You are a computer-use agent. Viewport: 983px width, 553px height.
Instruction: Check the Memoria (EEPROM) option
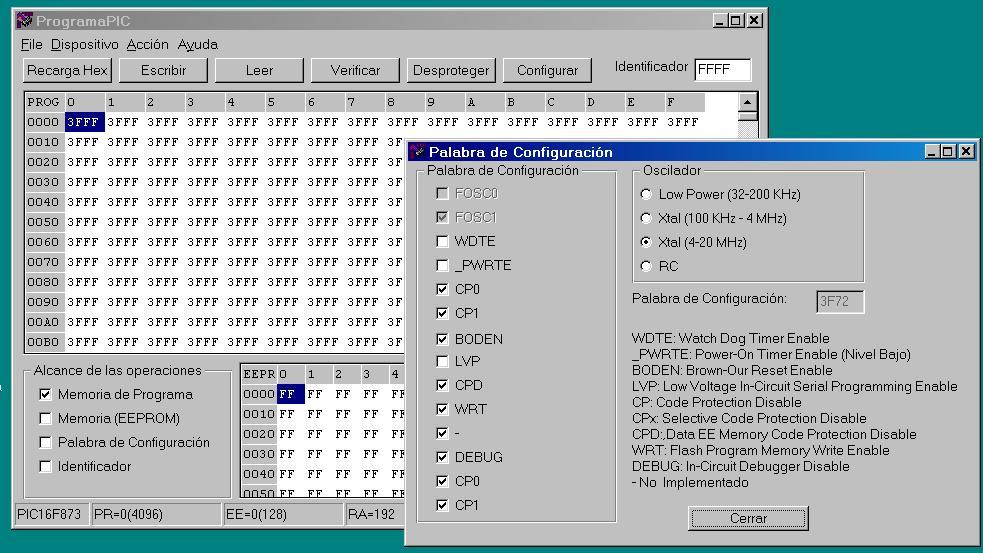click(x=45, y=419)
